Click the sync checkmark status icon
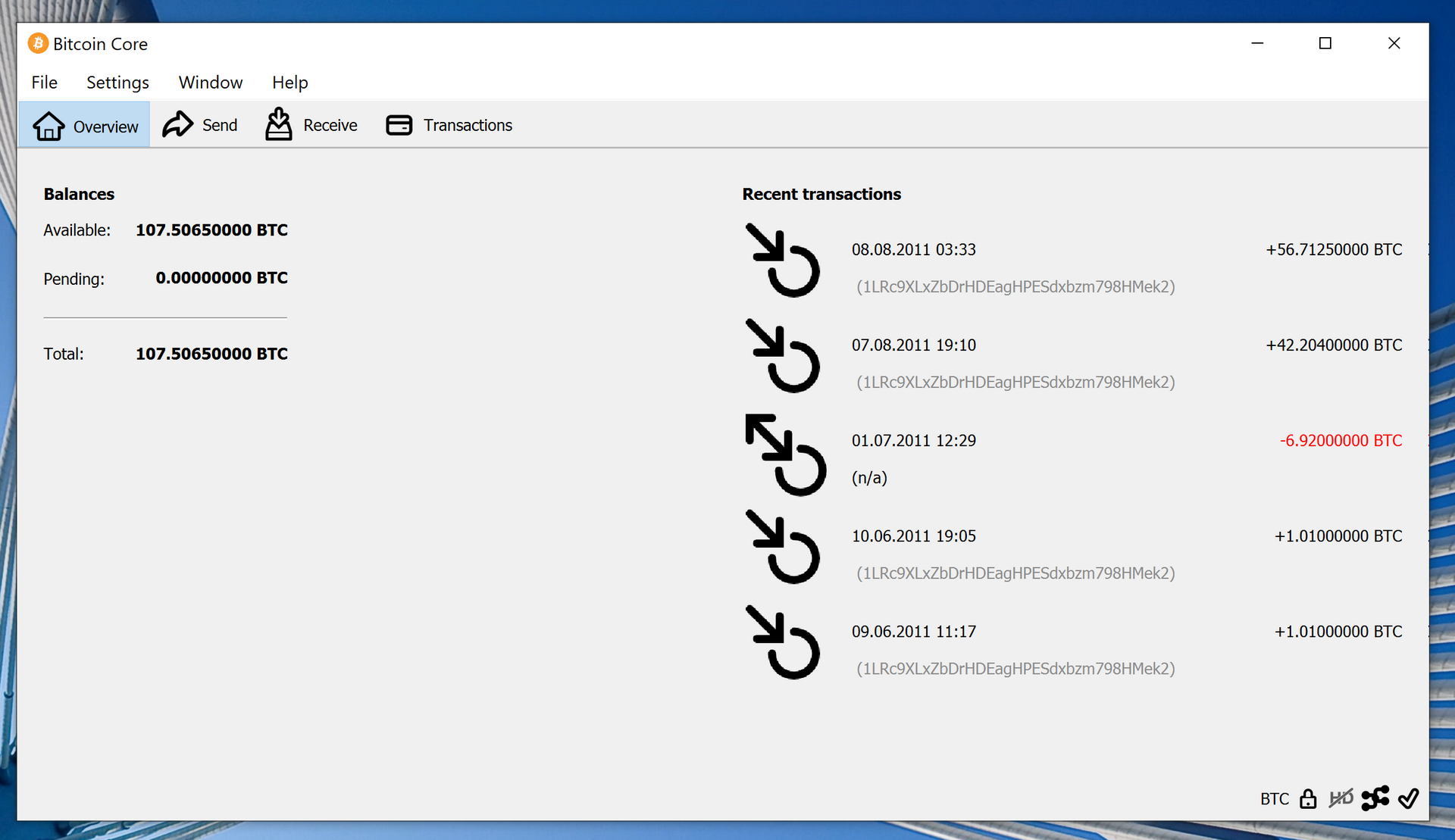 coord(1409,798)
